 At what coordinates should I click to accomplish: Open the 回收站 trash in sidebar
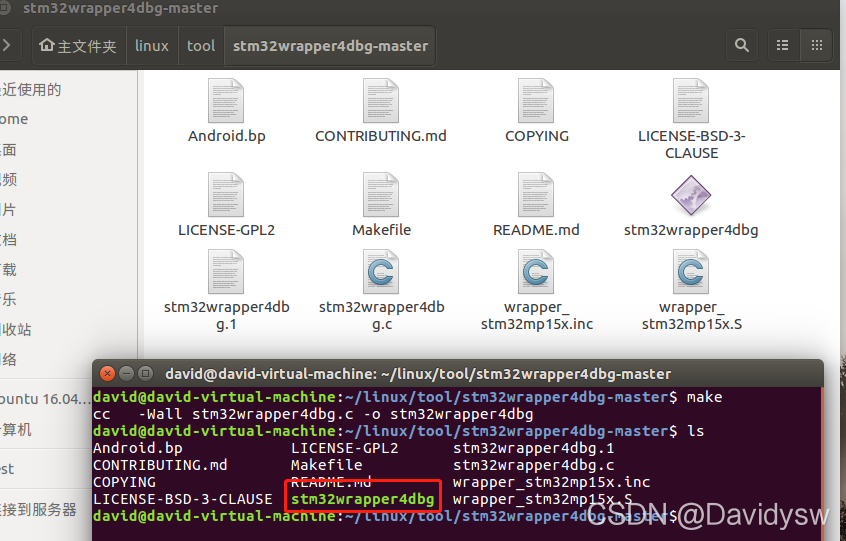pos(16,330)
